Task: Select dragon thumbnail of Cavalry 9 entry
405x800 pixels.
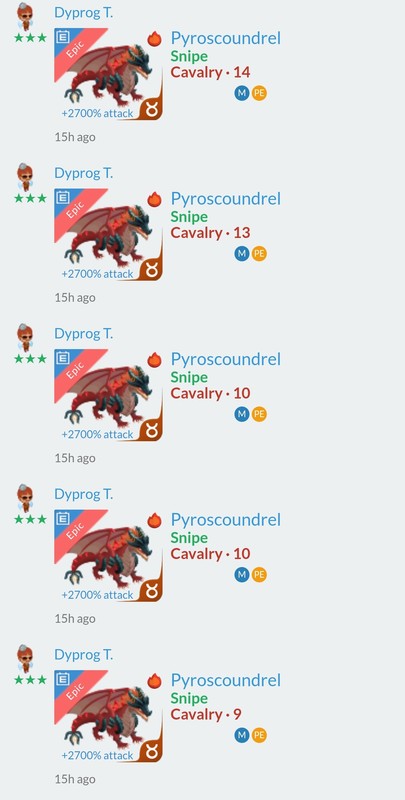Action: click(x=109, y=716)
